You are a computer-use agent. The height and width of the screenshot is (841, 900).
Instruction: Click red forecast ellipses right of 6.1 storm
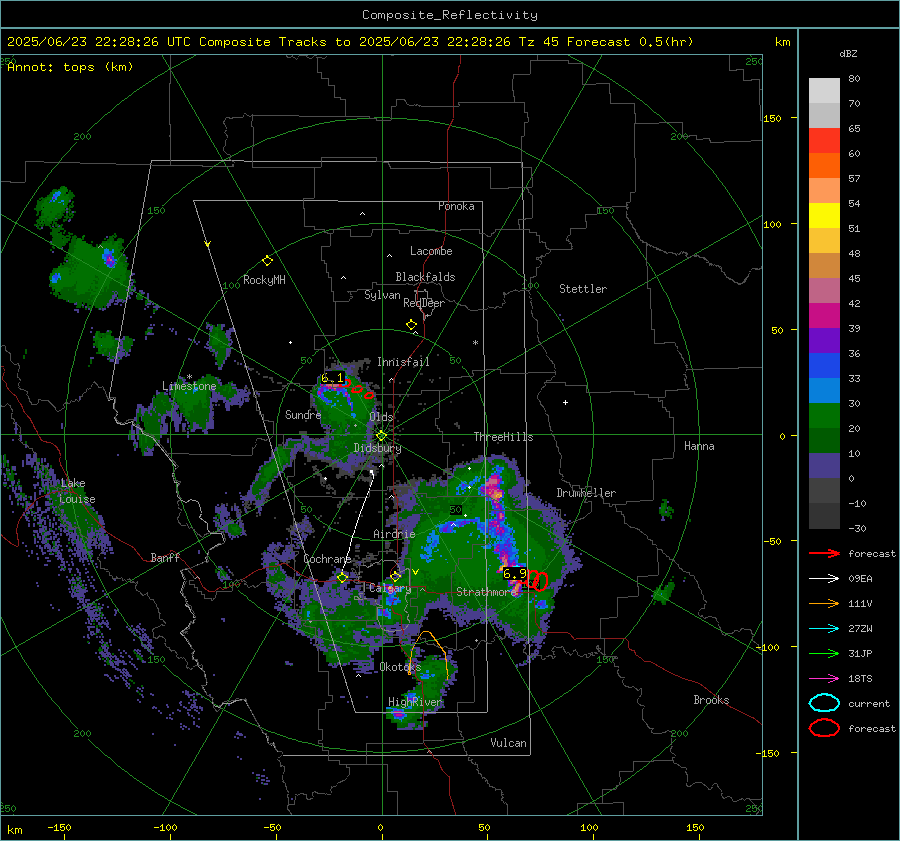coord(359,391)
